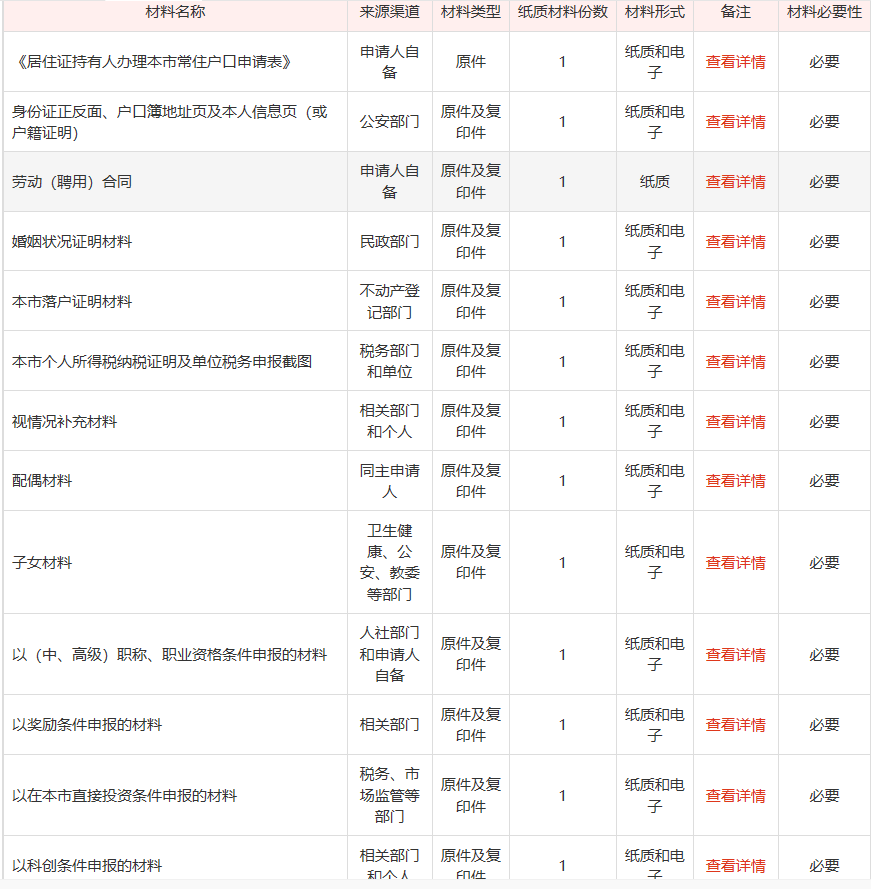Open 查看详情 for 视情况补充材料
The height and width of the screenshot is (889, 871).
click(735, 422)
